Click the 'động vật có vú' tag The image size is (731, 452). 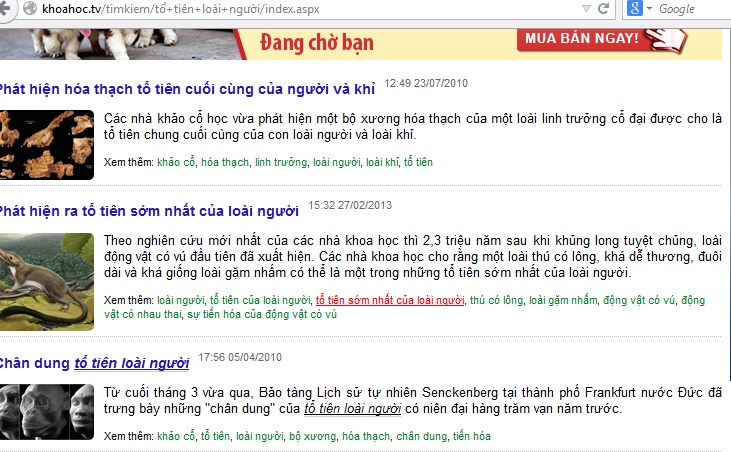639,300
